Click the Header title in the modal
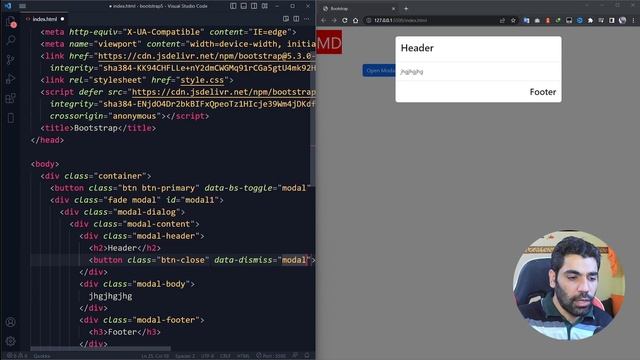This screenshot has width=640, height=360. point(417,48)
